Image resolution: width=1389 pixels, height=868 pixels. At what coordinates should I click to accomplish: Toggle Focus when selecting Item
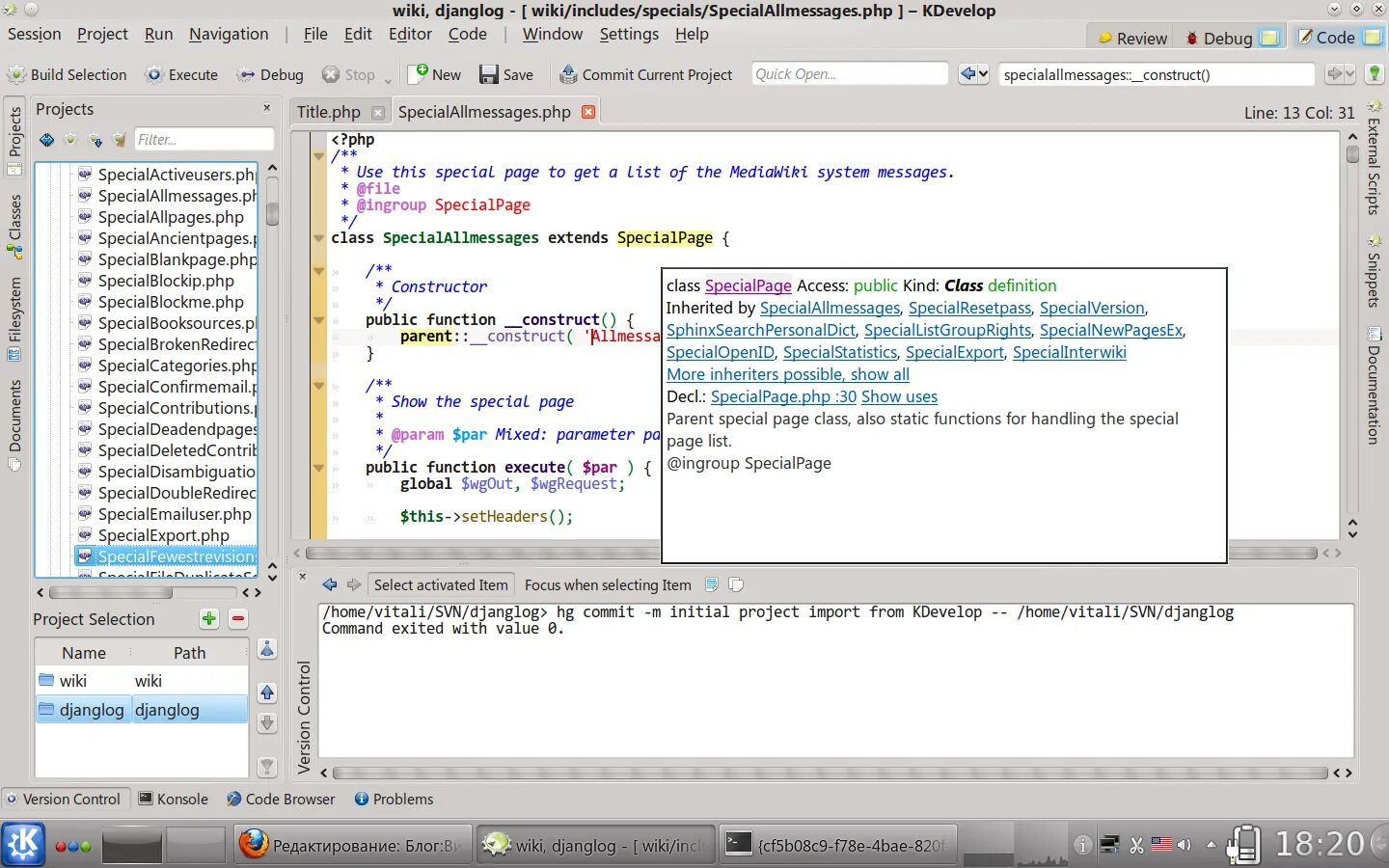pyautogui.click(x=608, y=584)
